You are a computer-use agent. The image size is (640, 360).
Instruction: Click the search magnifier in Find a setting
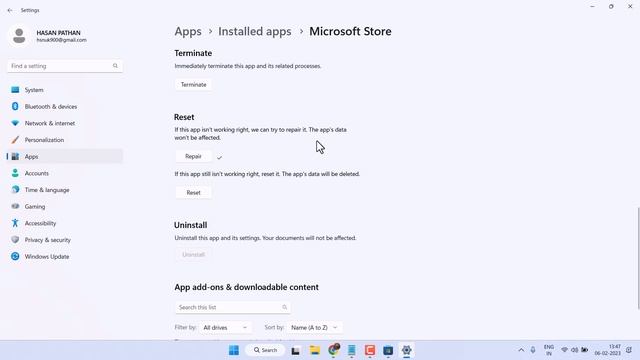pos(116,66)
